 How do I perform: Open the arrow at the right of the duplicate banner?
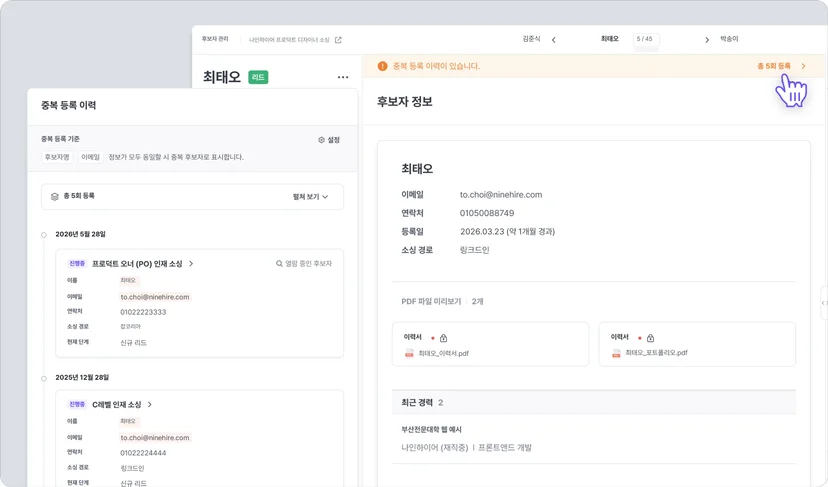(x=804, y=66)
